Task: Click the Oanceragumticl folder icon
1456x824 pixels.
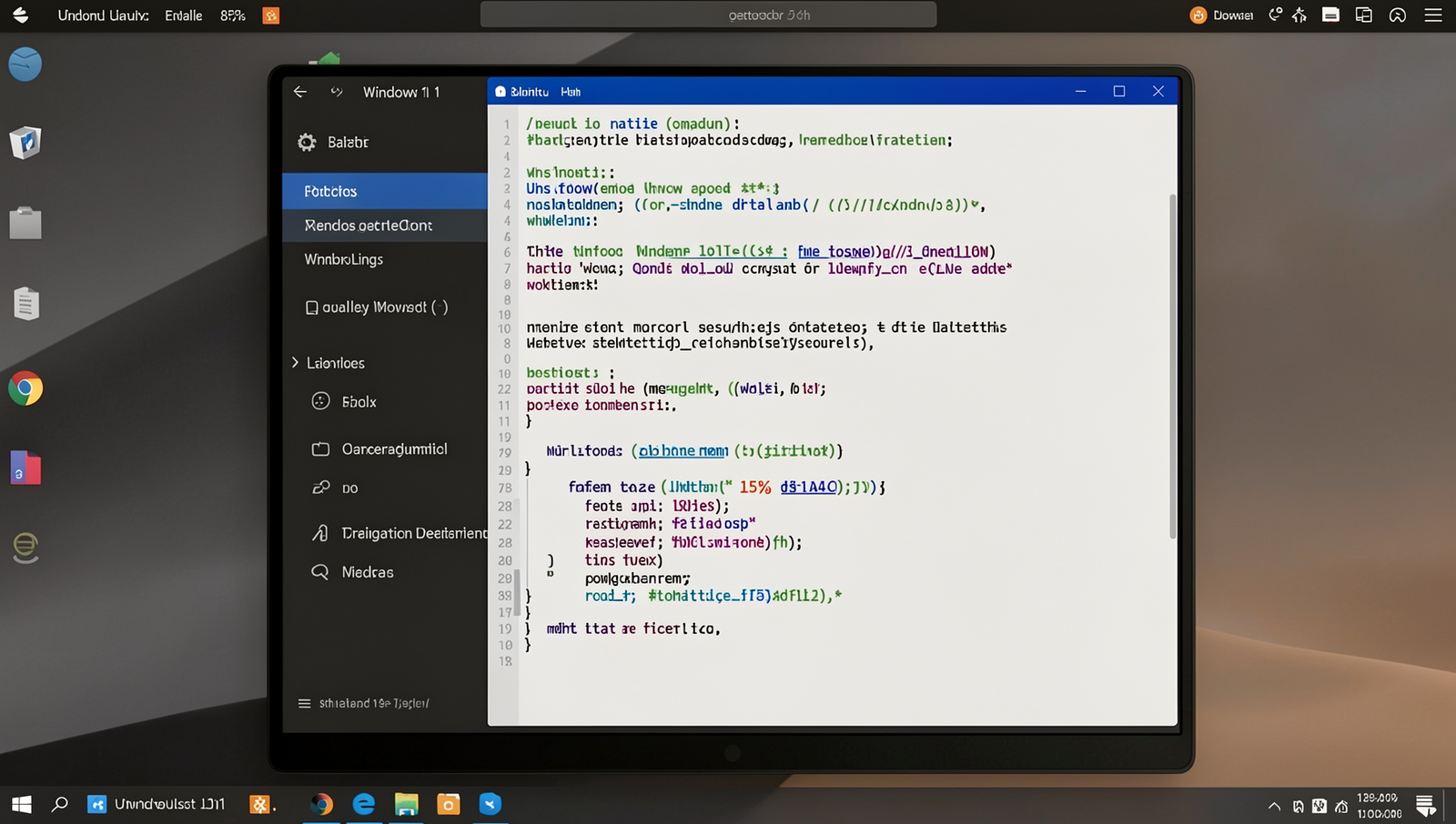Action: [320, 449]
